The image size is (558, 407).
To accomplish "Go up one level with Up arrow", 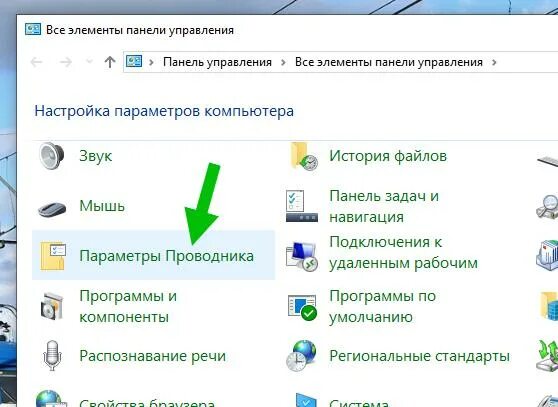I will (110, 62).
